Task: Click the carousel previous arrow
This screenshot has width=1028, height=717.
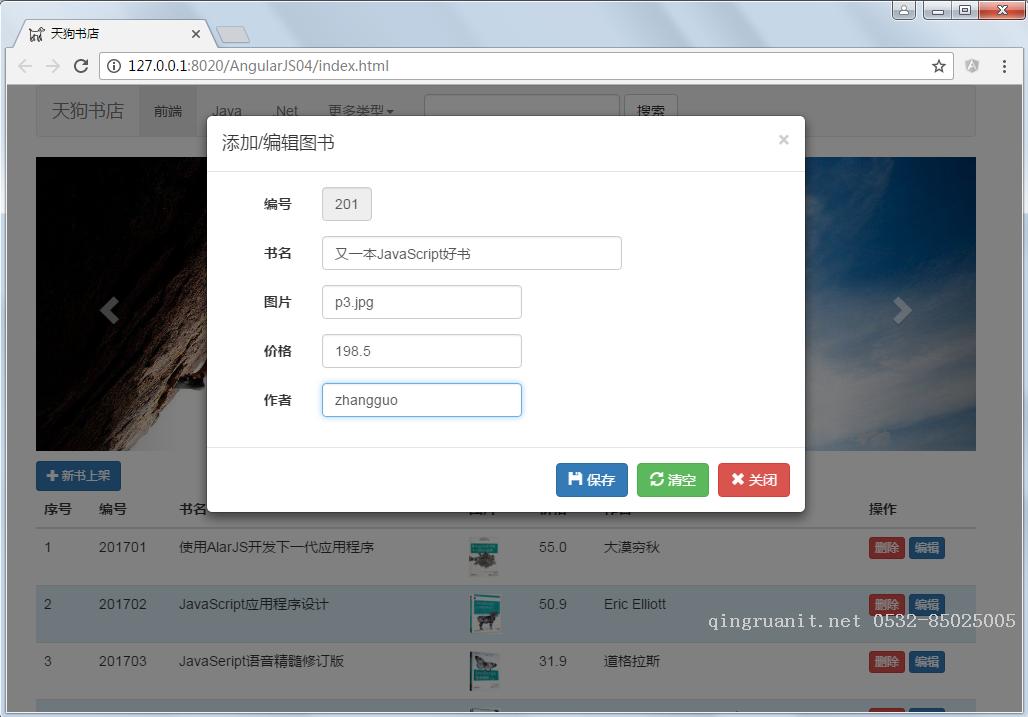Action: click(109, 310)
